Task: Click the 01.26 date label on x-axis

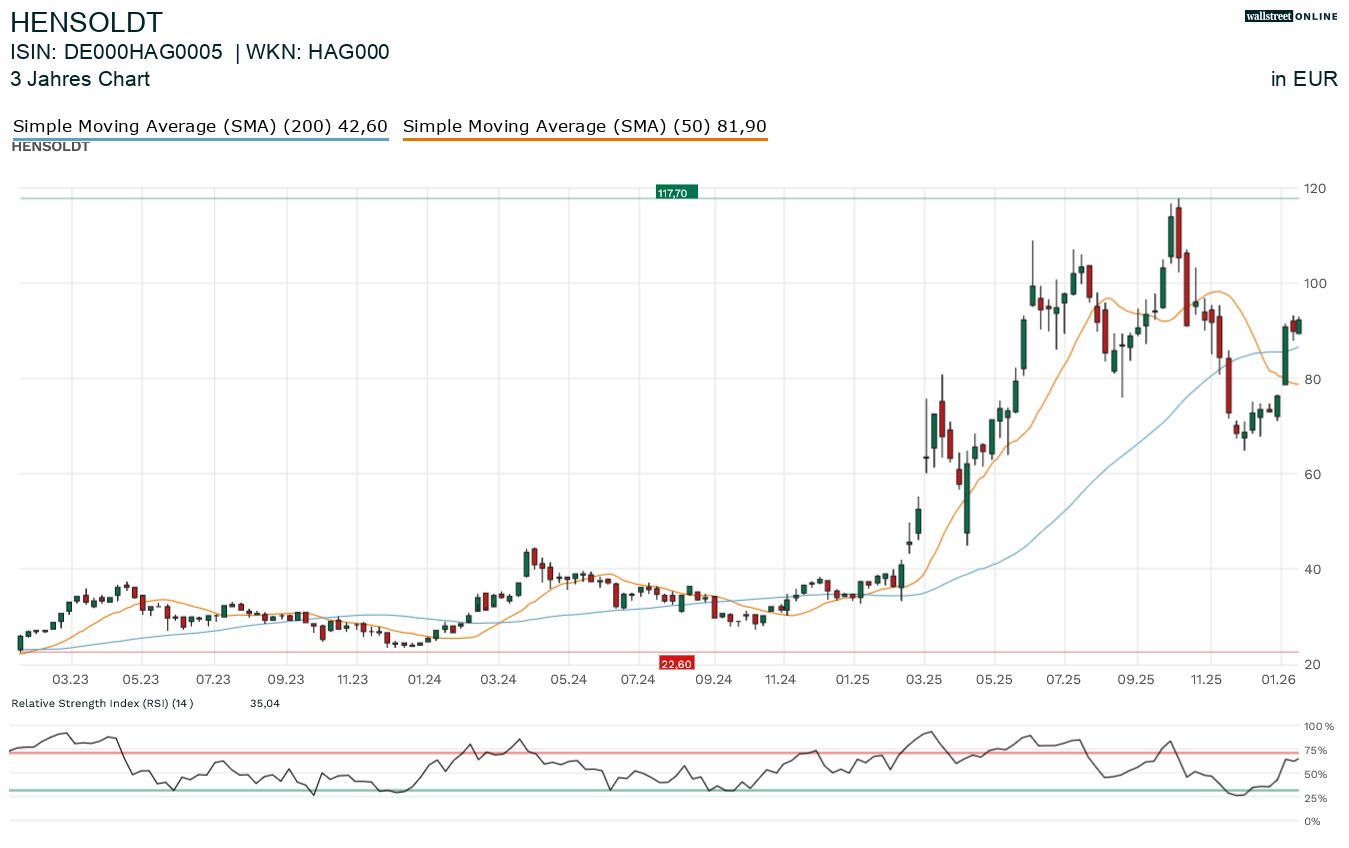Action: click(1280, 680)
